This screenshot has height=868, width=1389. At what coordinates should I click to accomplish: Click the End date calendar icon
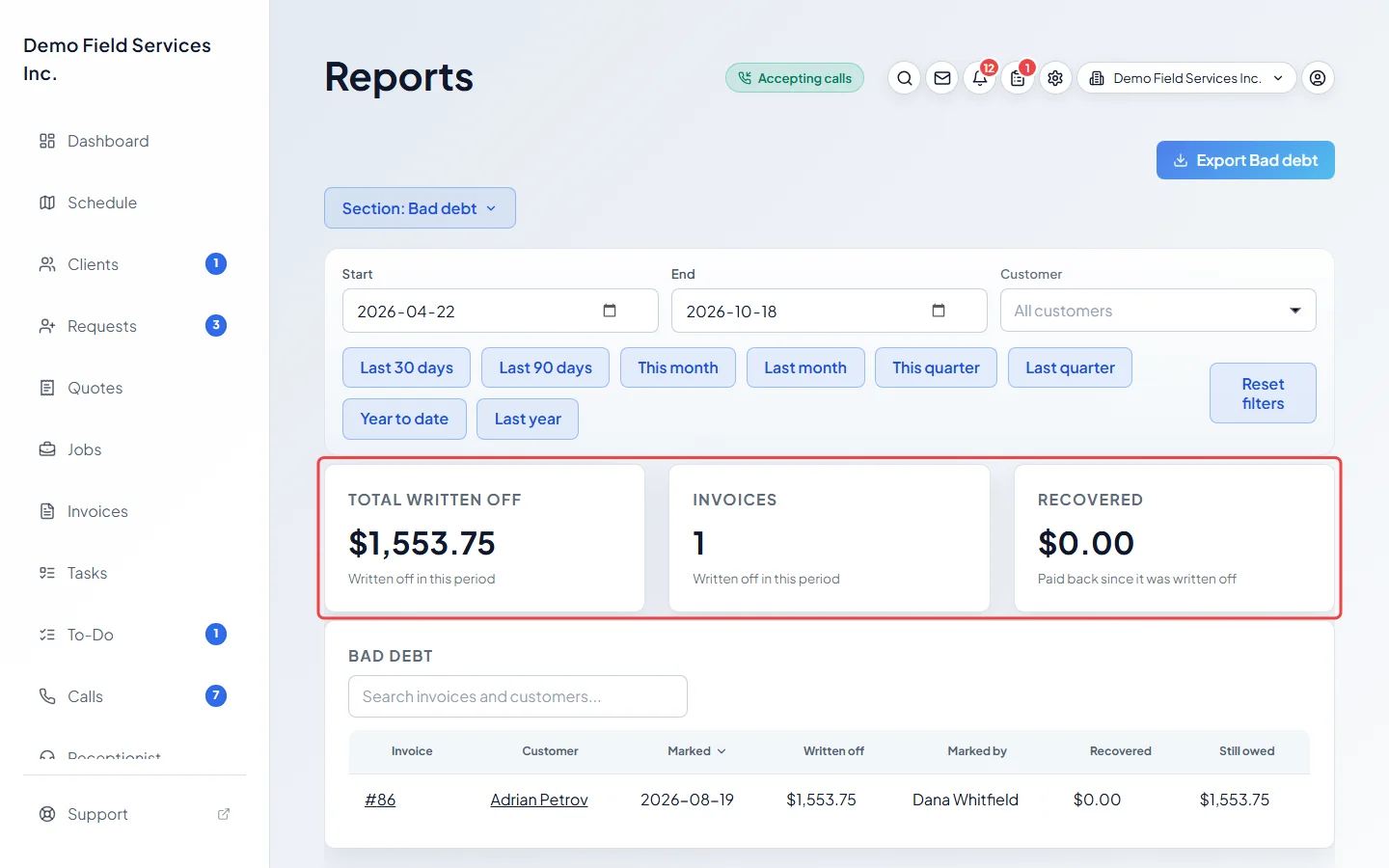939,311
